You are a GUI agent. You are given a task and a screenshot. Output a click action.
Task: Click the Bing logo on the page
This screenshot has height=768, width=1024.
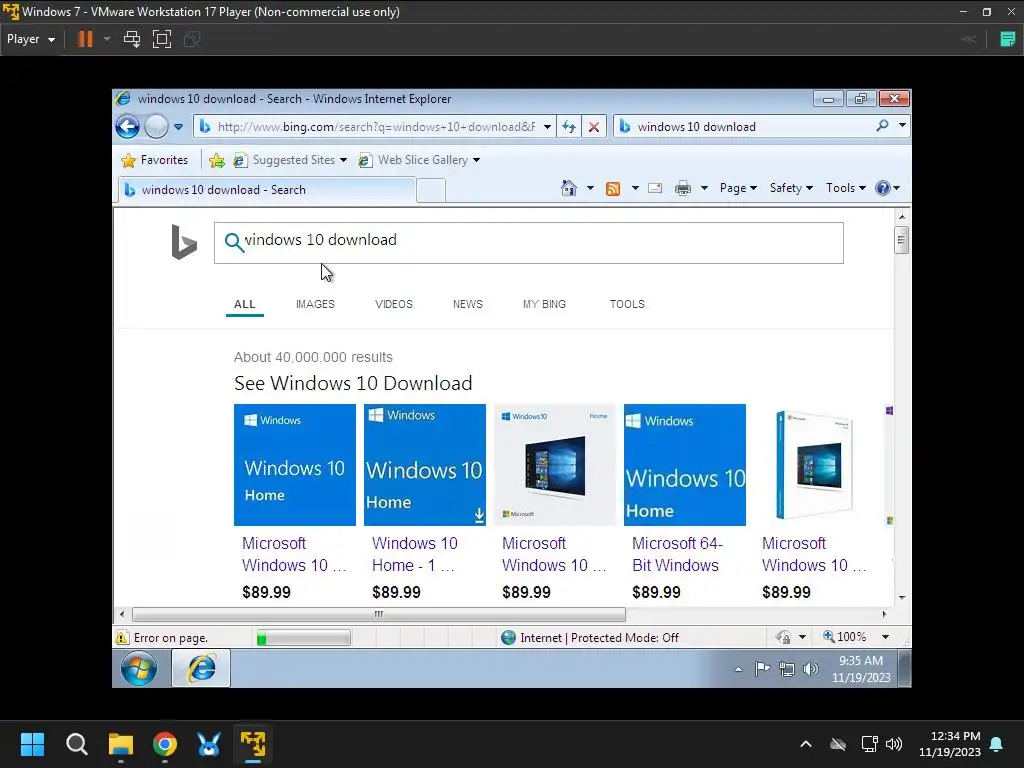pos(184,242)
